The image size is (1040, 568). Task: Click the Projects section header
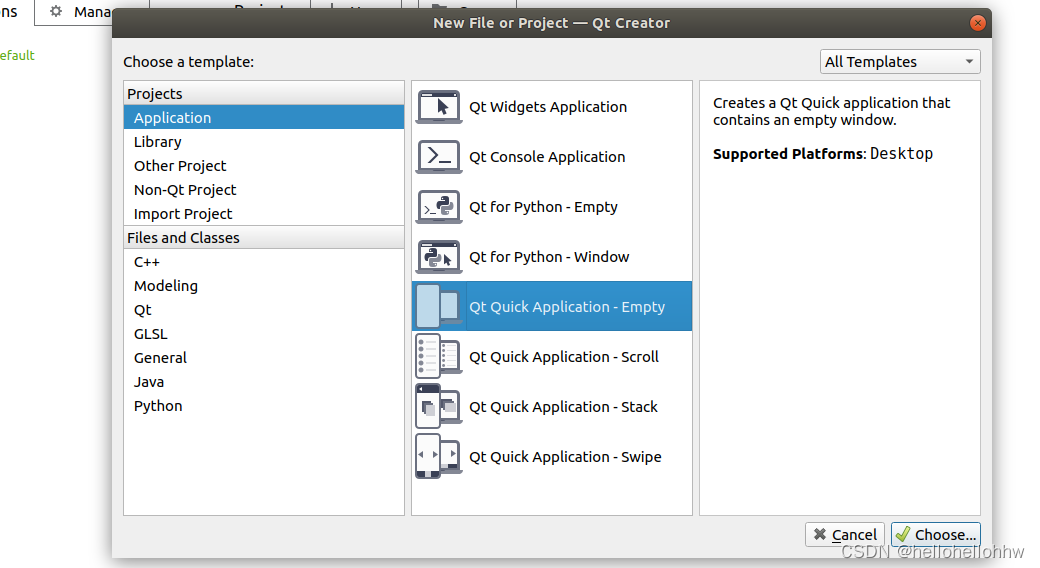coord(264,94)
